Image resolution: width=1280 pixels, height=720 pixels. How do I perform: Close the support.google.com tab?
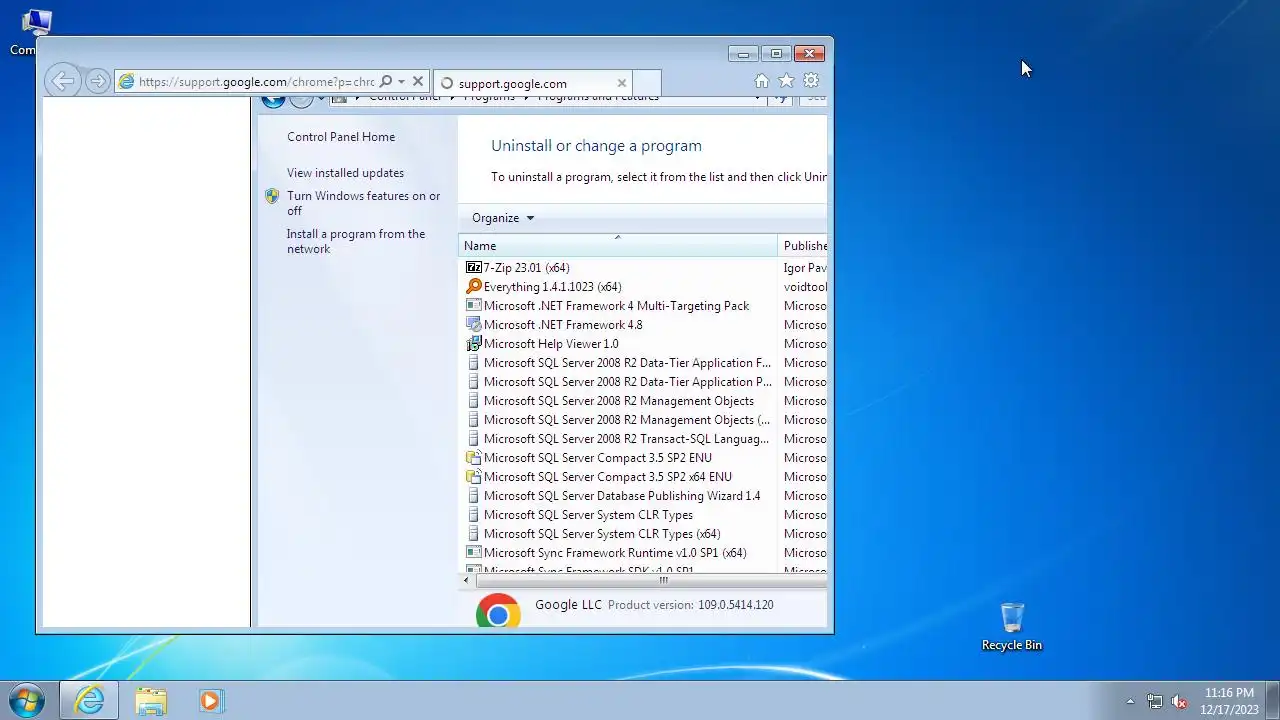click(x=621, y=83)
